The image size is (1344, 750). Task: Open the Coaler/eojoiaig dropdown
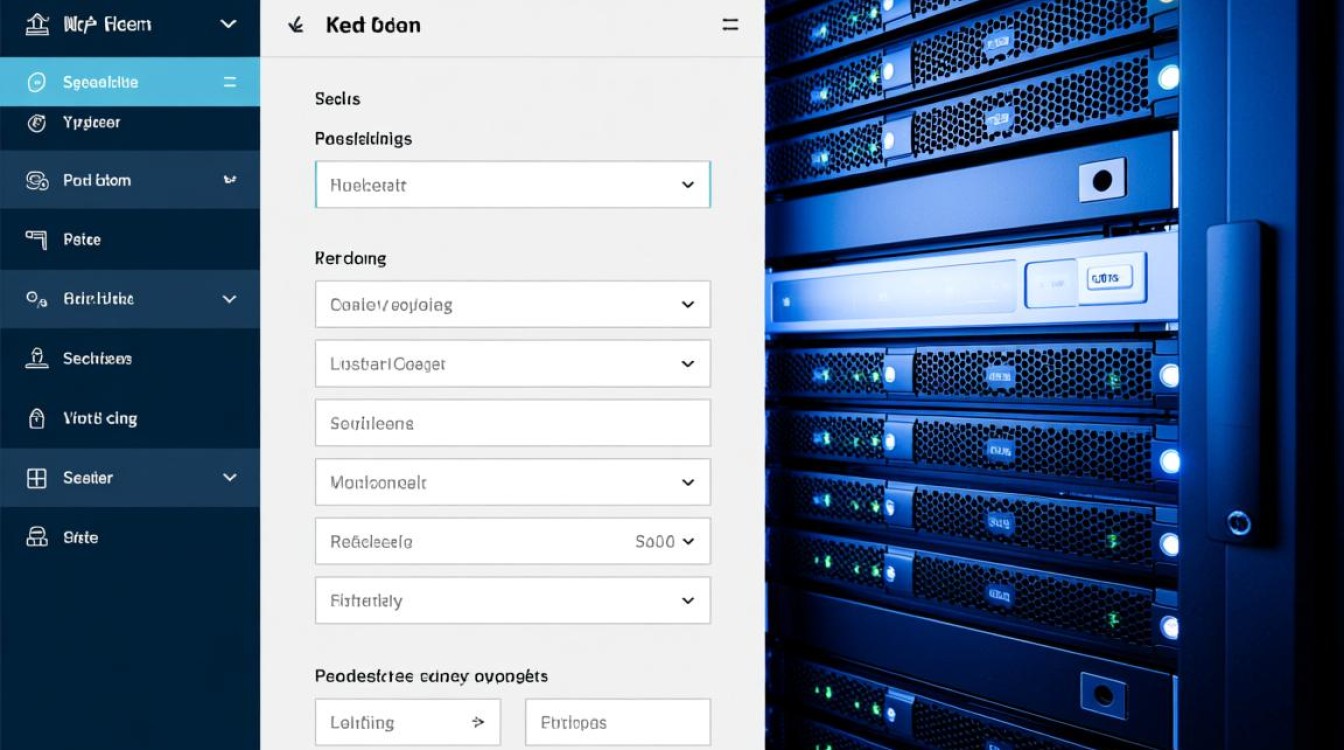(x=512, y=304)
